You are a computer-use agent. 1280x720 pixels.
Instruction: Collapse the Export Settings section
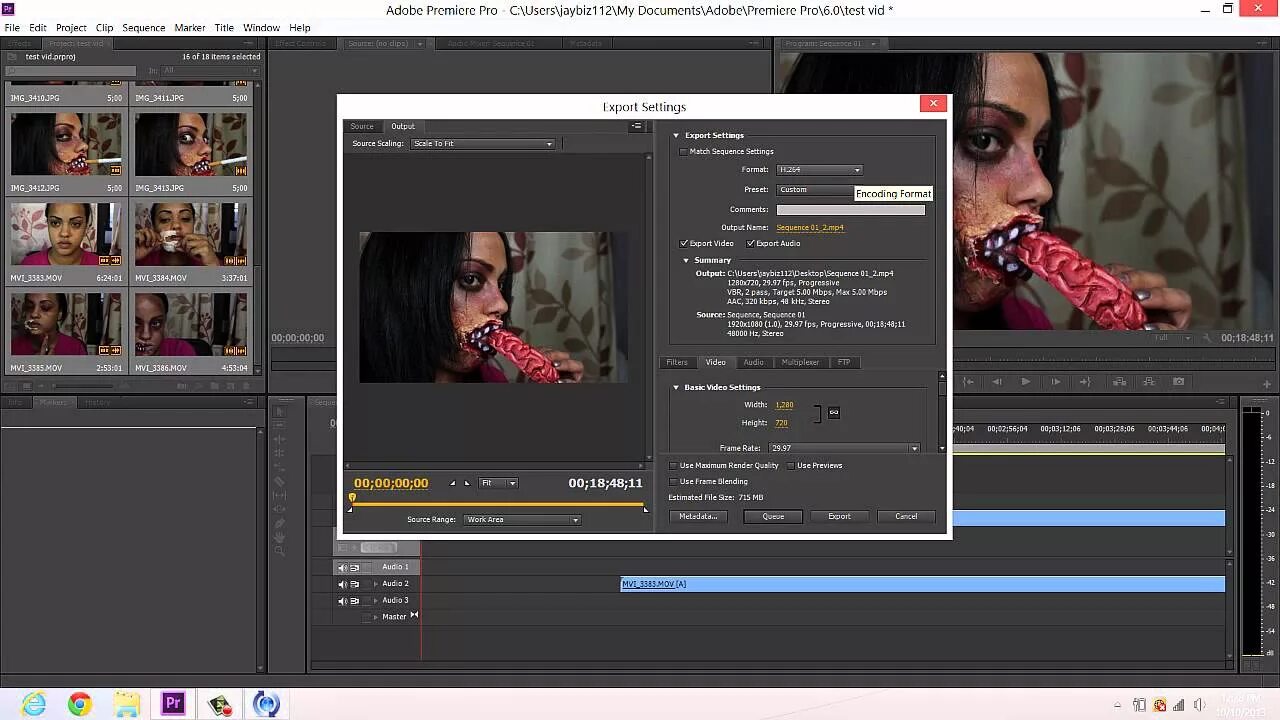(x=676, y=136)
